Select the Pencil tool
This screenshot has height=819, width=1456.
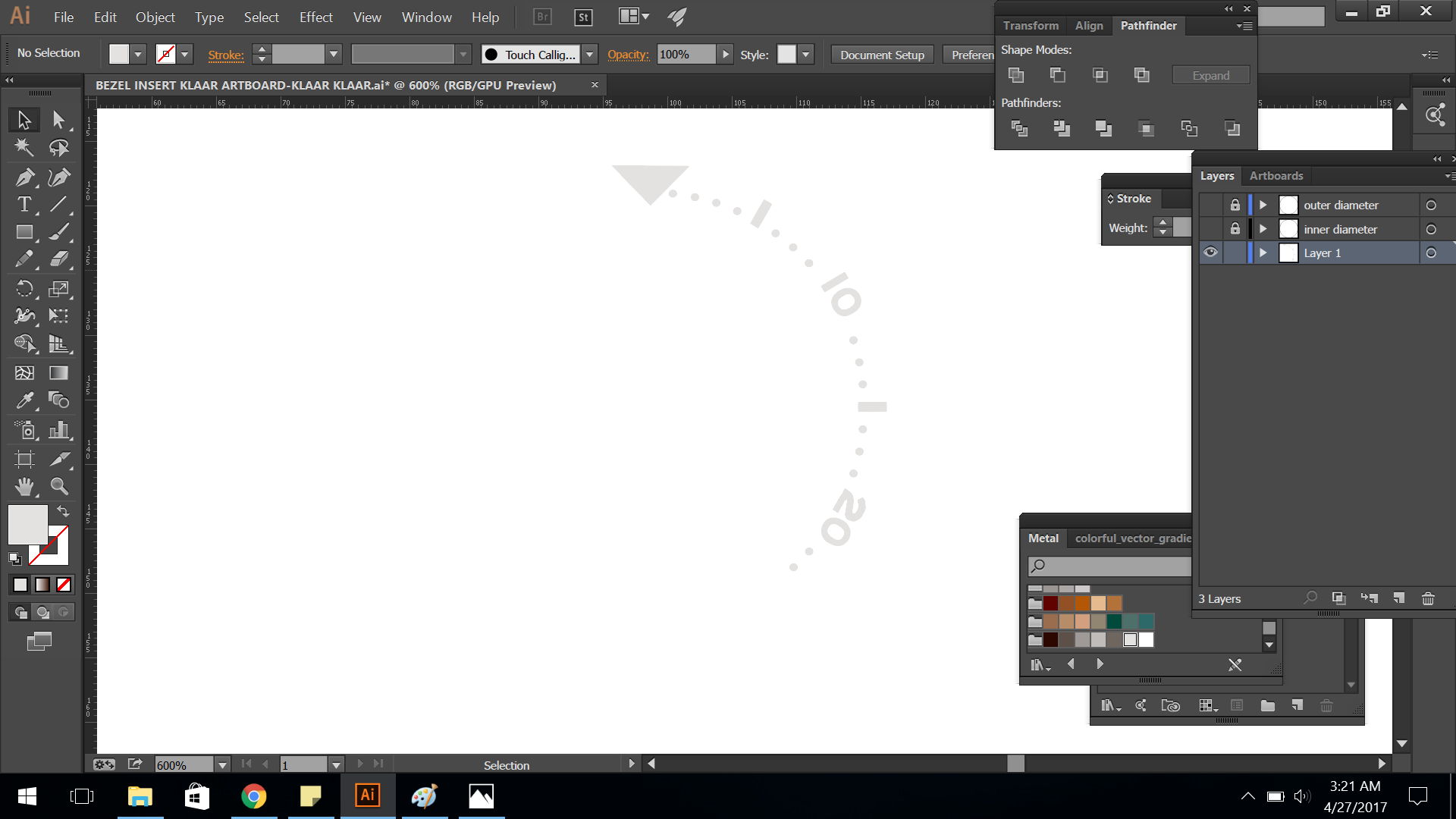tap(24, 259)
